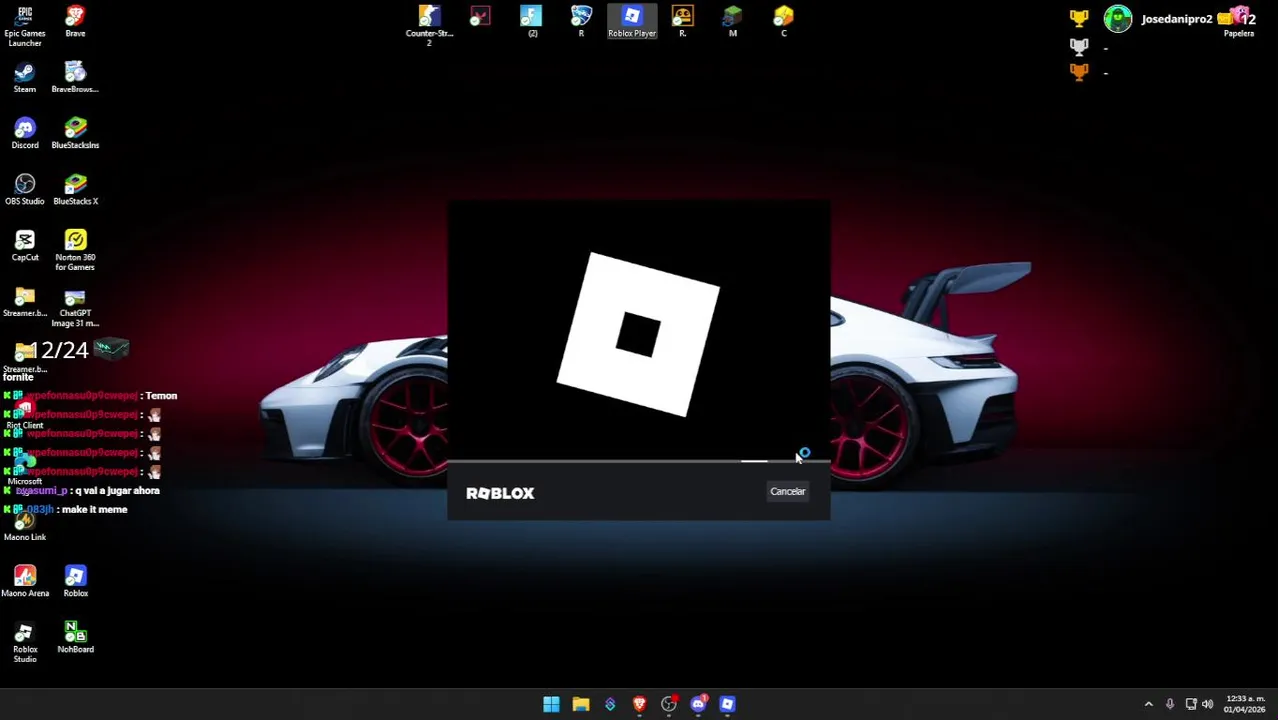Show hidden system tray icons
The image size is (1278, 720).
(1148, 704)
